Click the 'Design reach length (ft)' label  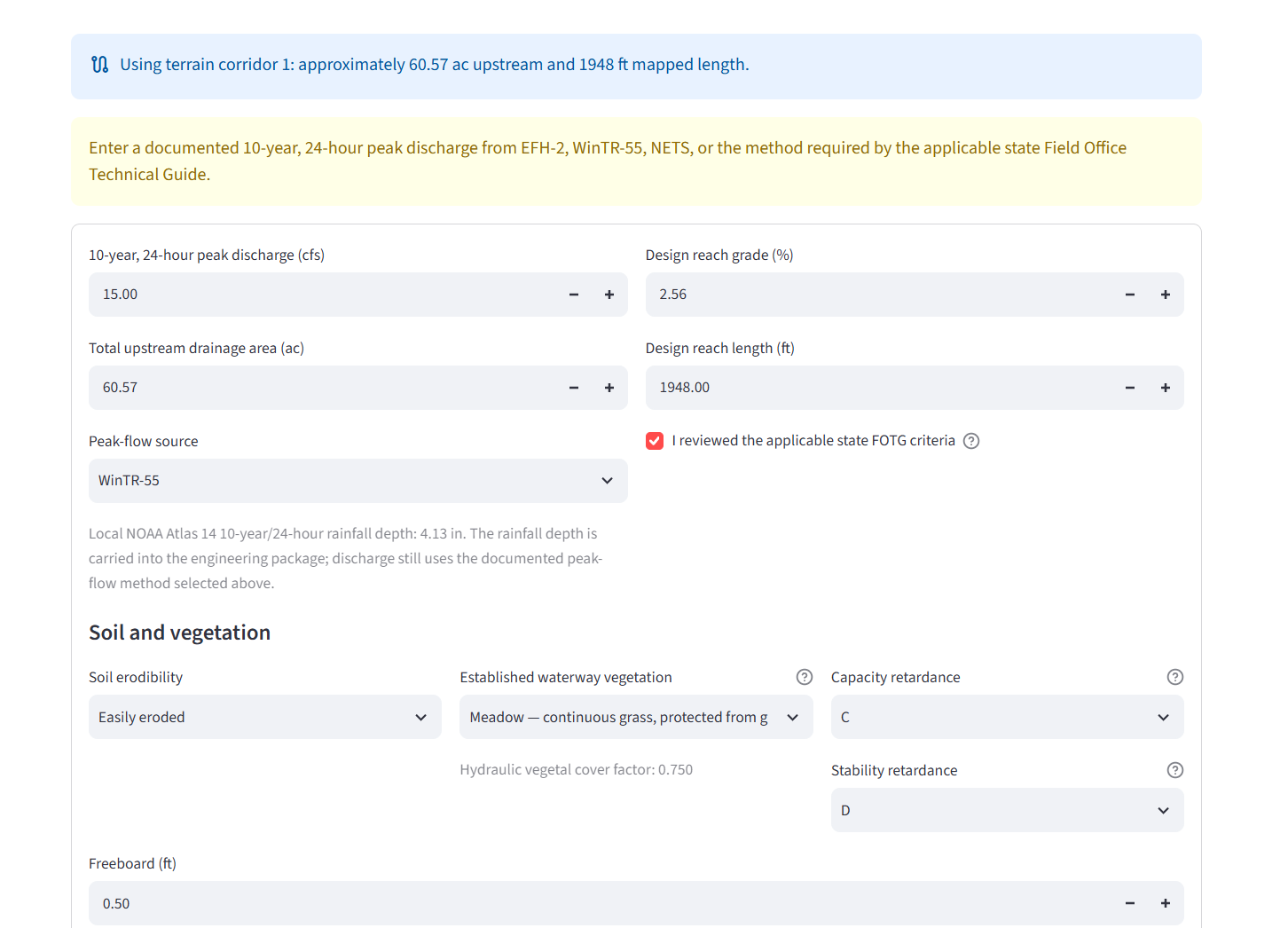pyautogui.click(x=720, y=348)
